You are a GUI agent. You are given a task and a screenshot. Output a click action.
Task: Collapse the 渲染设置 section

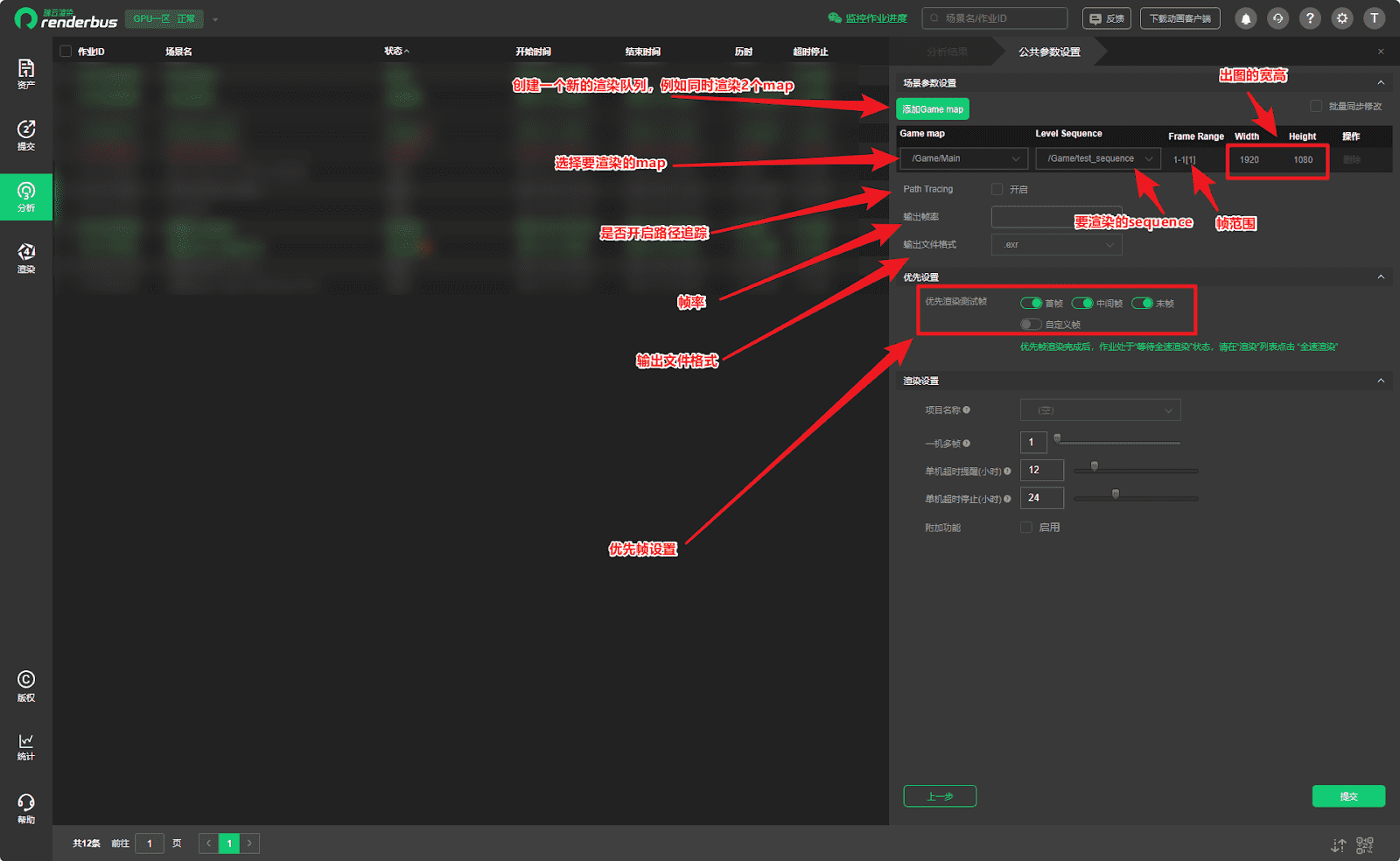coord(1381,381)
